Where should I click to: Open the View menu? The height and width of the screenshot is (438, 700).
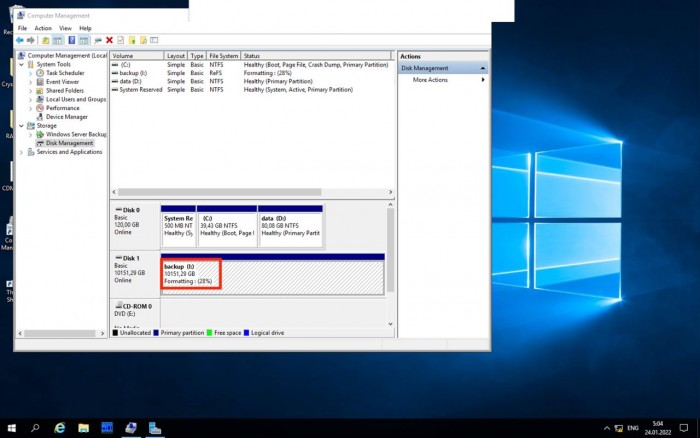[65, 28]
